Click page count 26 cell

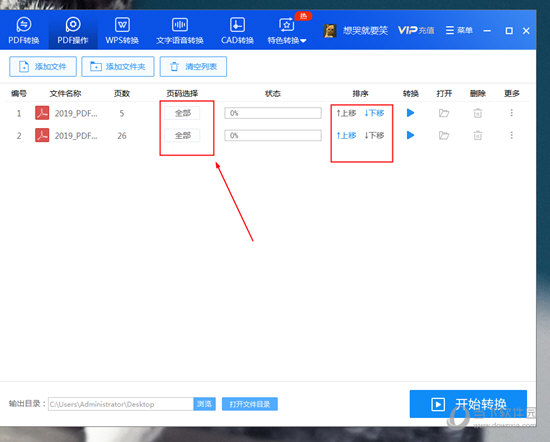pos(122,136)
